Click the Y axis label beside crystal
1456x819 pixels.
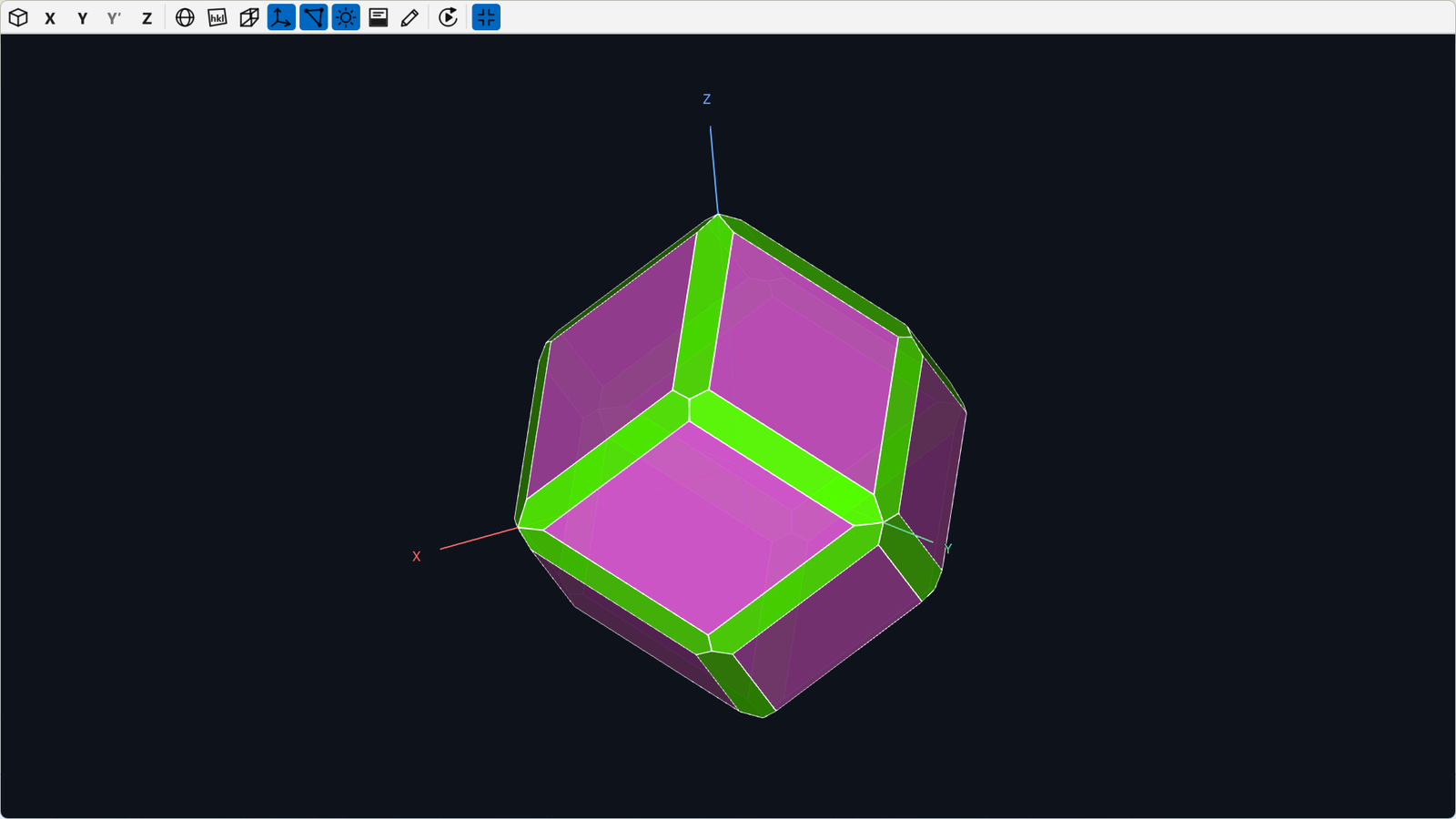[947, 549]
